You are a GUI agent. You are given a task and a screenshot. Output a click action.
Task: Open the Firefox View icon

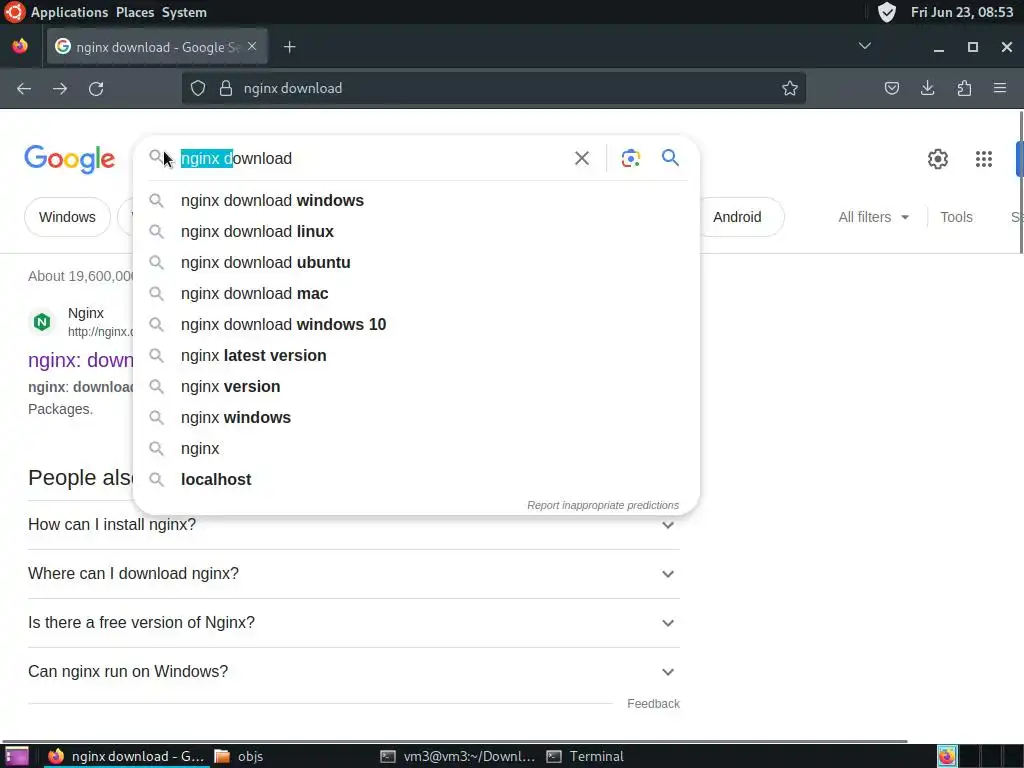[20, 46]
